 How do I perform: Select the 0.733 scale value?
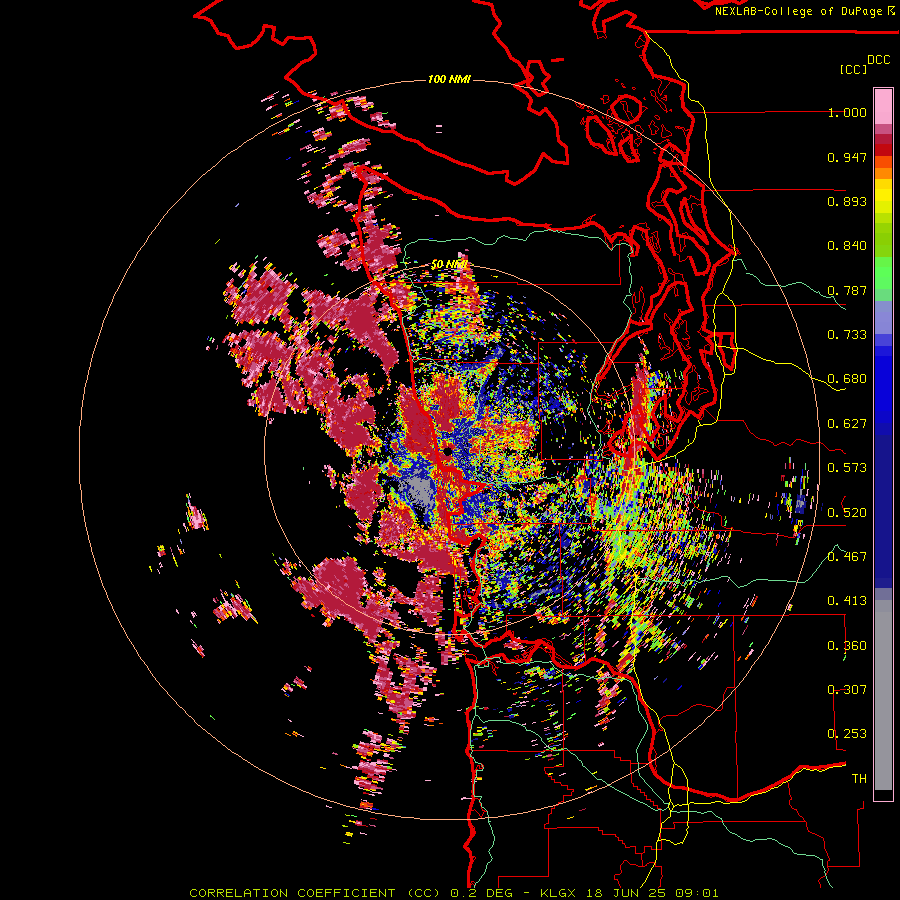tap(847, 335)
